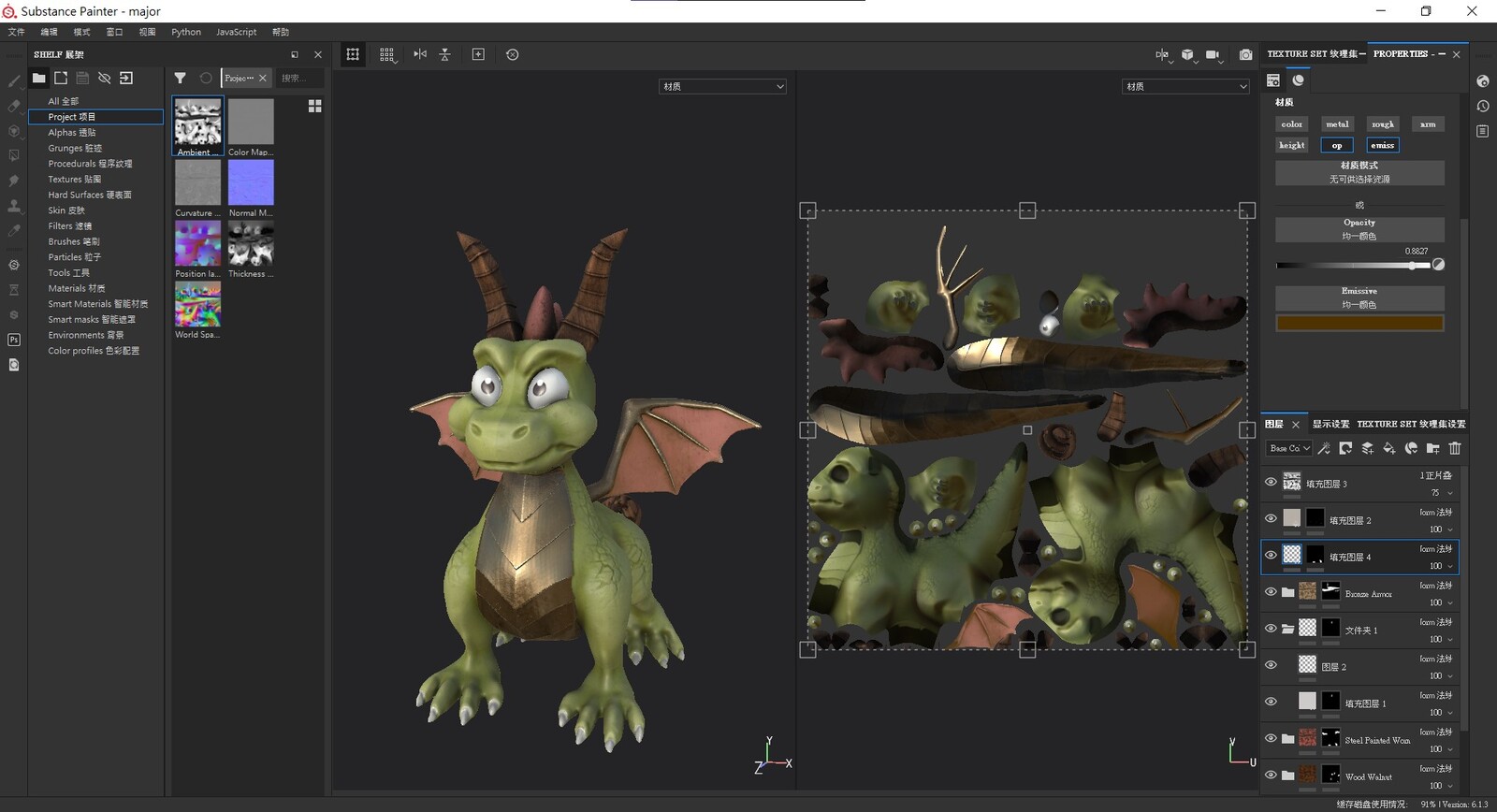The height and width of the screenshot is (812, 1497).
Task: Click the Emissive brown color swatch
Action: coord(1359,324)
